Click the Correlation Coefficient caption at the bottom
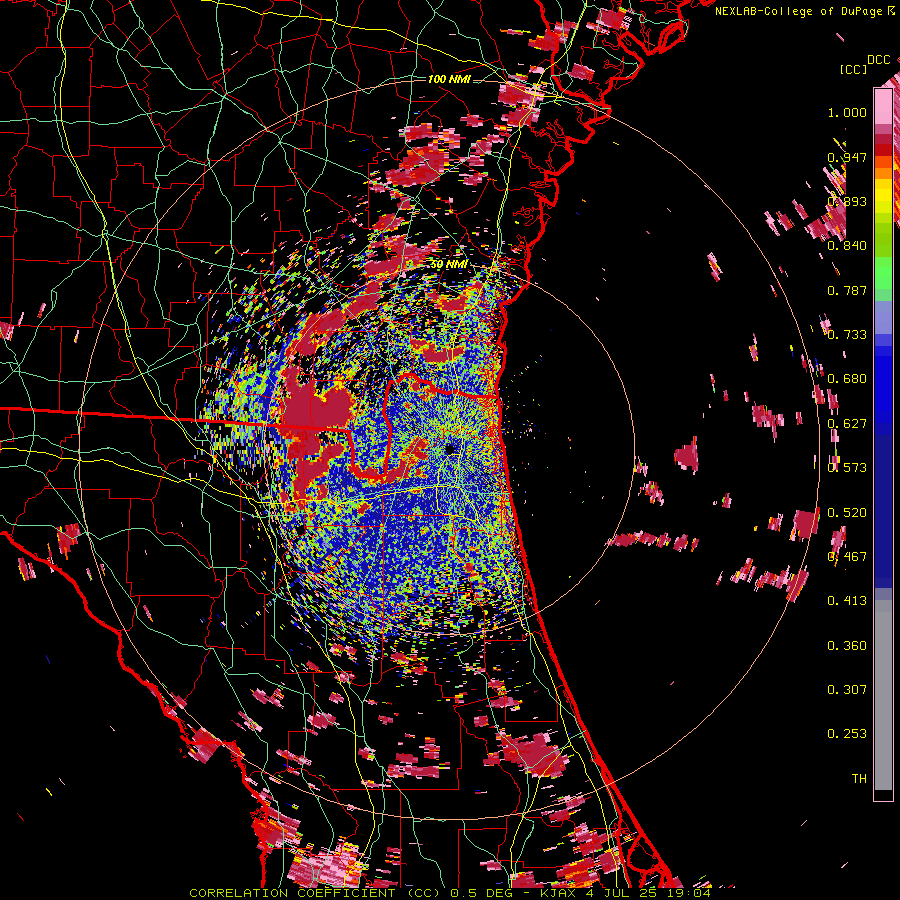Image resolution: width=900 pixels, height=900 pixels. coord(450,893)
